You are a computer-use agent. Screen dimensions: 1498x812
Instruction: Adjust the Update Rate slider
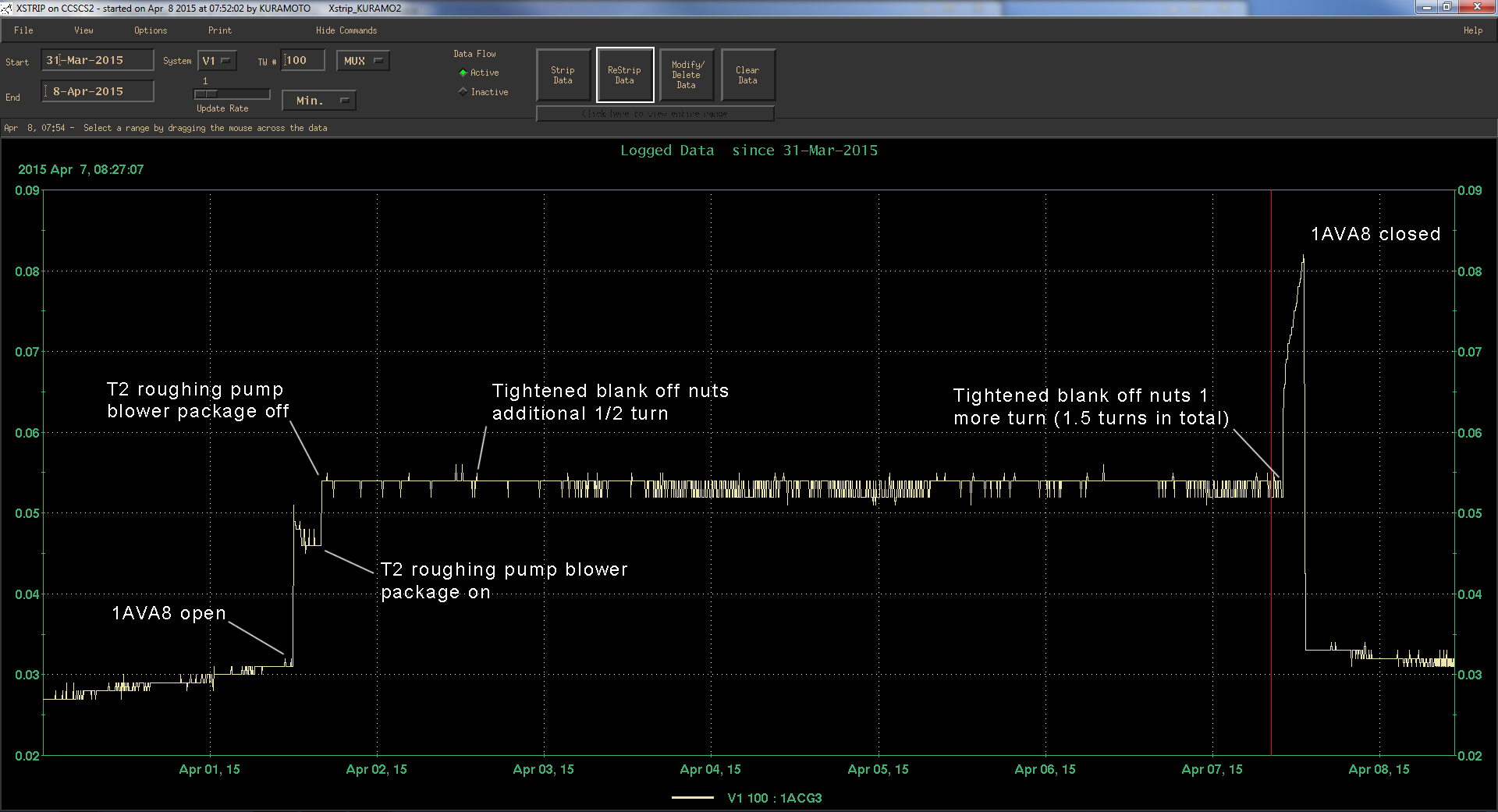click(x=232, y=94)
